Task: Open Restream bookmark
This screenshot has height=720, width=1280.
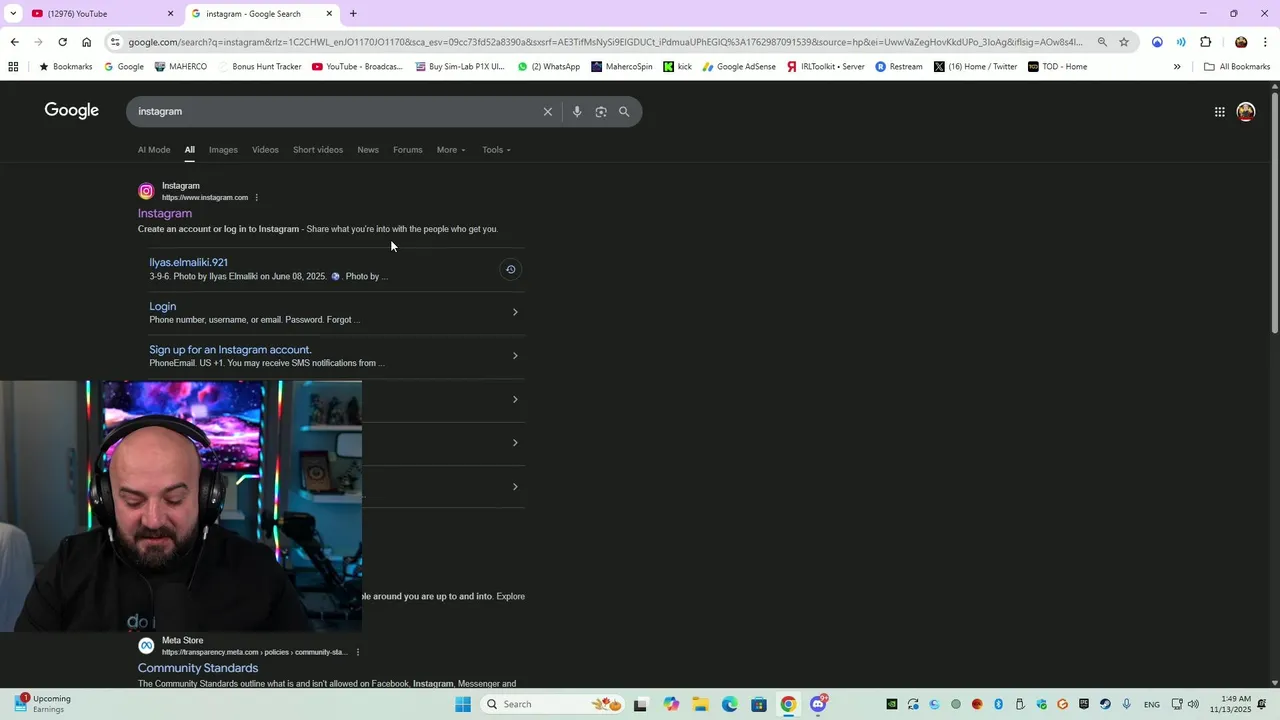Action: [x=899, y=67]
